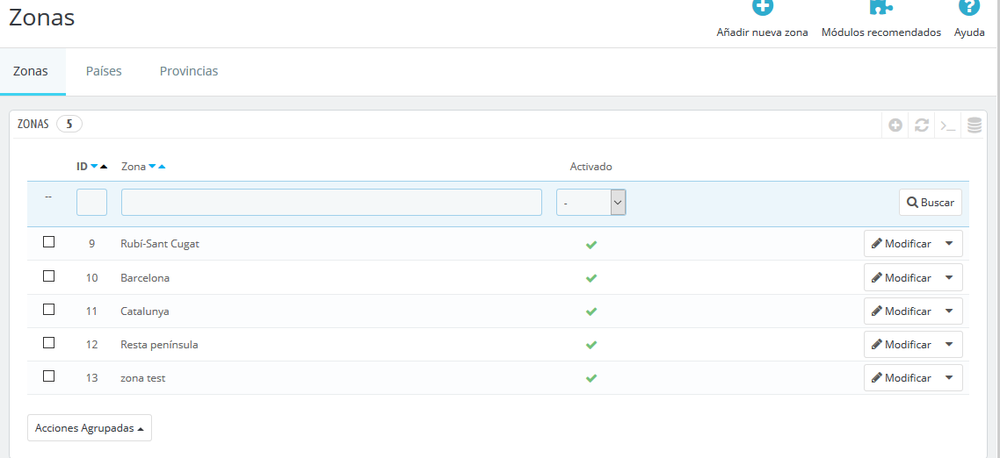
Task: Modificar the Catalunya zone
Action: (901, 311)
